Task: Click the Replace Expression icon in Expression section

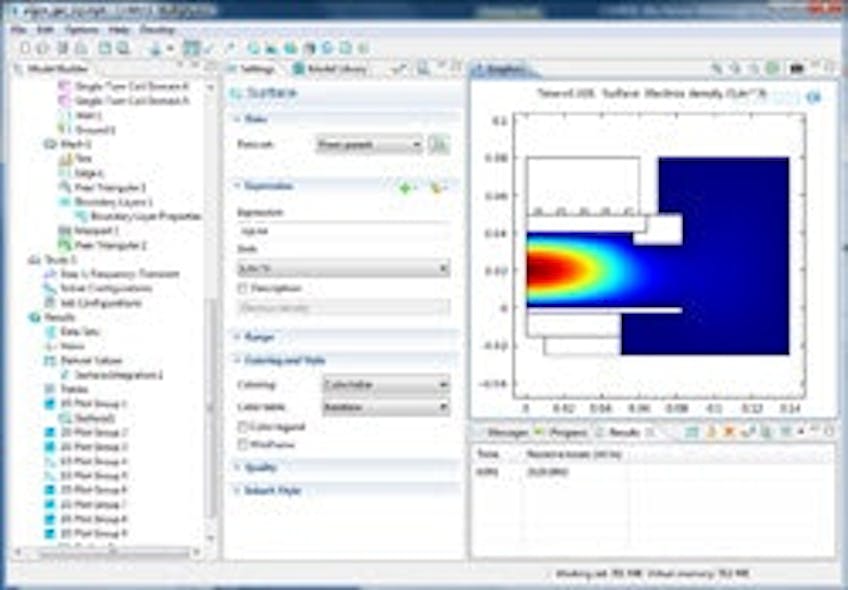Action: [x=436, y=188]
